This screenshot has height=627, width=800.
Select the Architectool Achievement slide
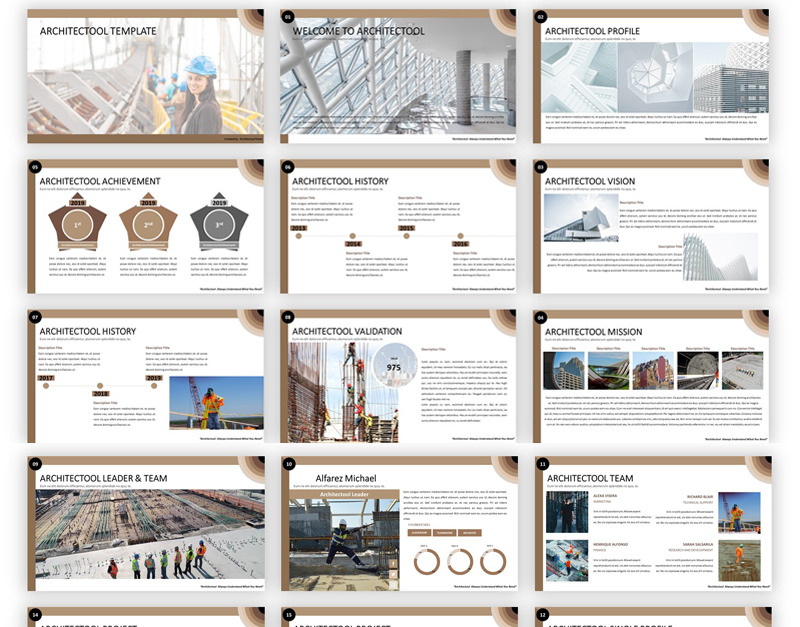145,226
